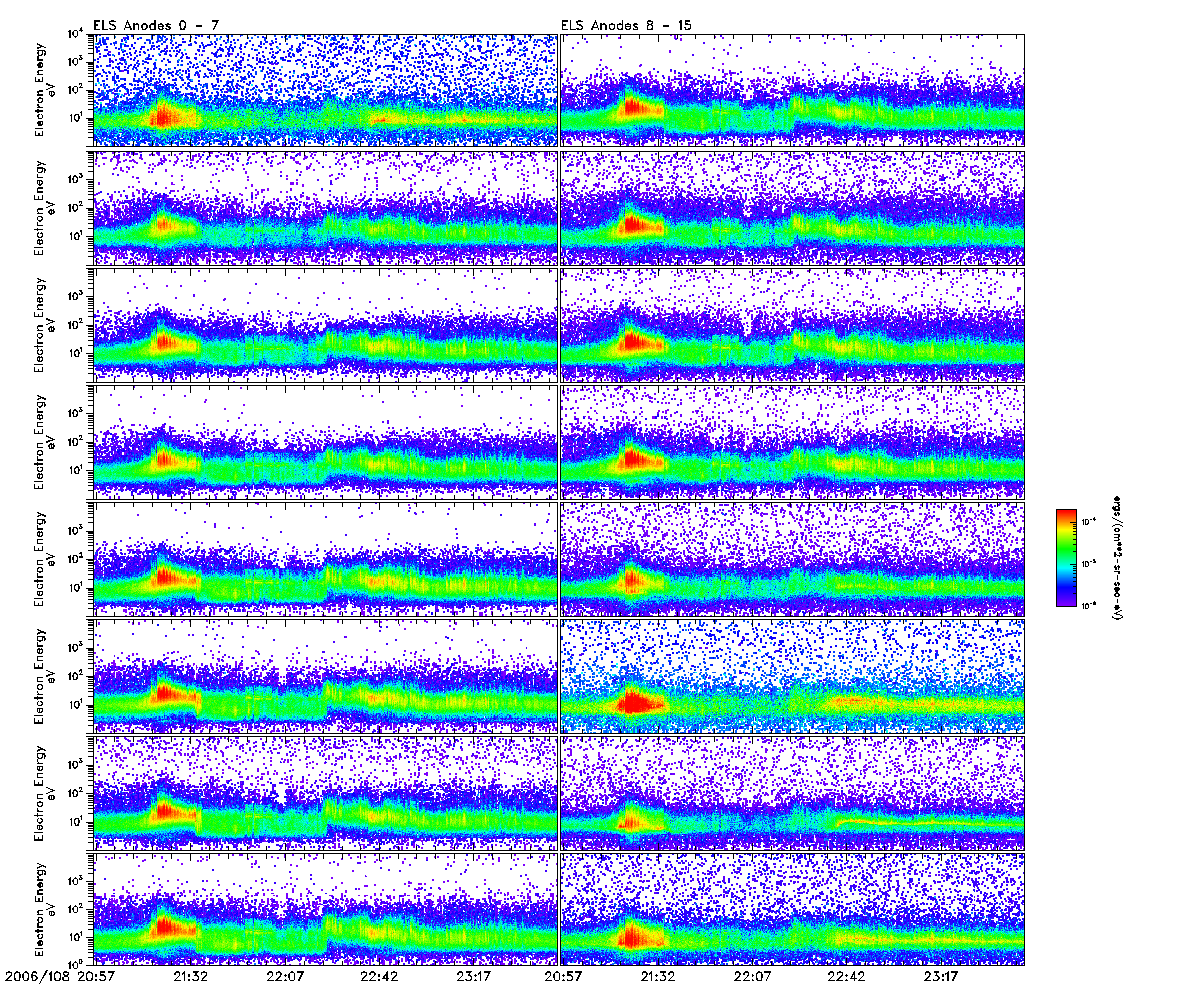1200x1000 pixels.
Task: Click the rotated units label beside the color bar
Action: (1116, 557)
